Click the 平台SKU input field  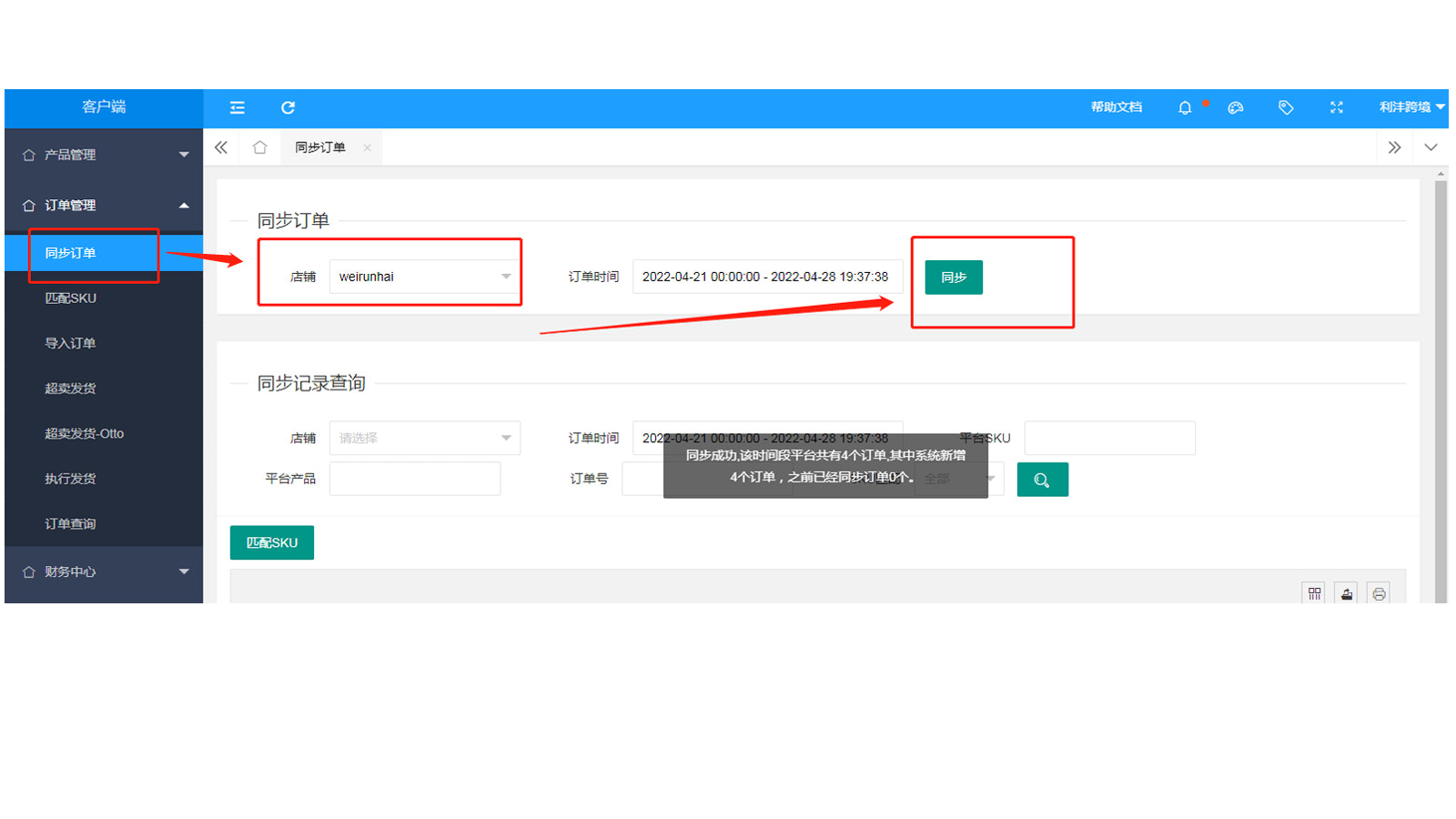(1109, 438)
